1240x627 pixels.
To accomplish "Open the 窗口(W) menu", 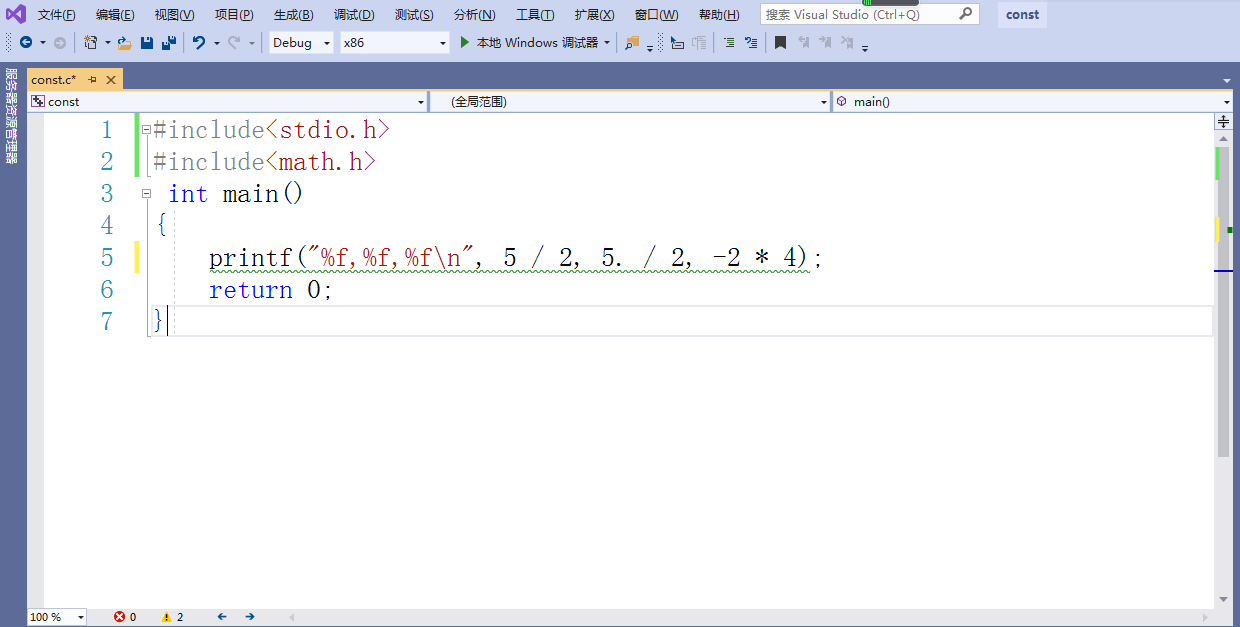I will tap(656, 15).
